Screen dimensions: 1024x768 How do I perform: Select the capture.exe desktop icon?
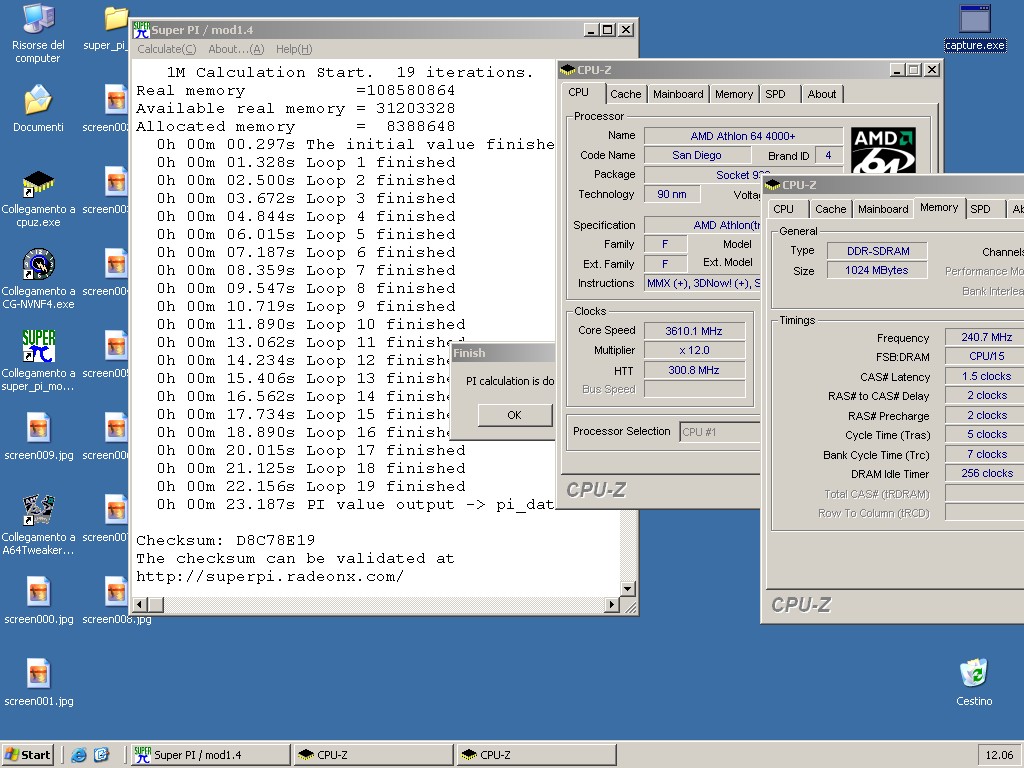(x=975, y=27)
